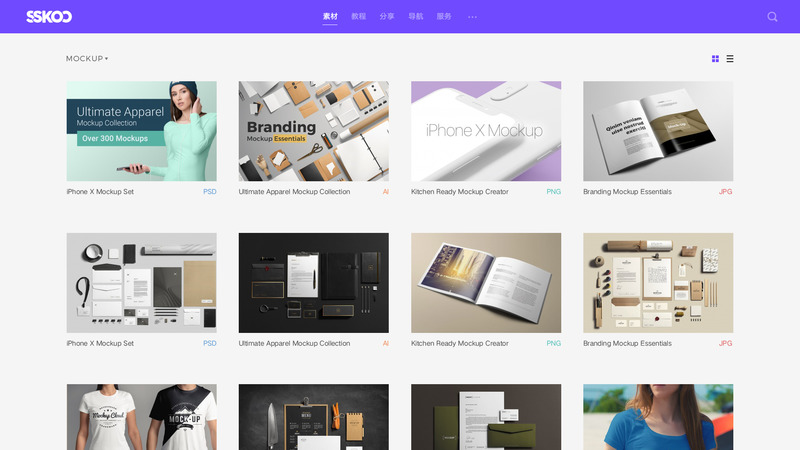This screenshot has height=450, width=800.
Task: Expand the MOCKUP category dropdown
Action: pyautogui.click(x=87, y=59)
